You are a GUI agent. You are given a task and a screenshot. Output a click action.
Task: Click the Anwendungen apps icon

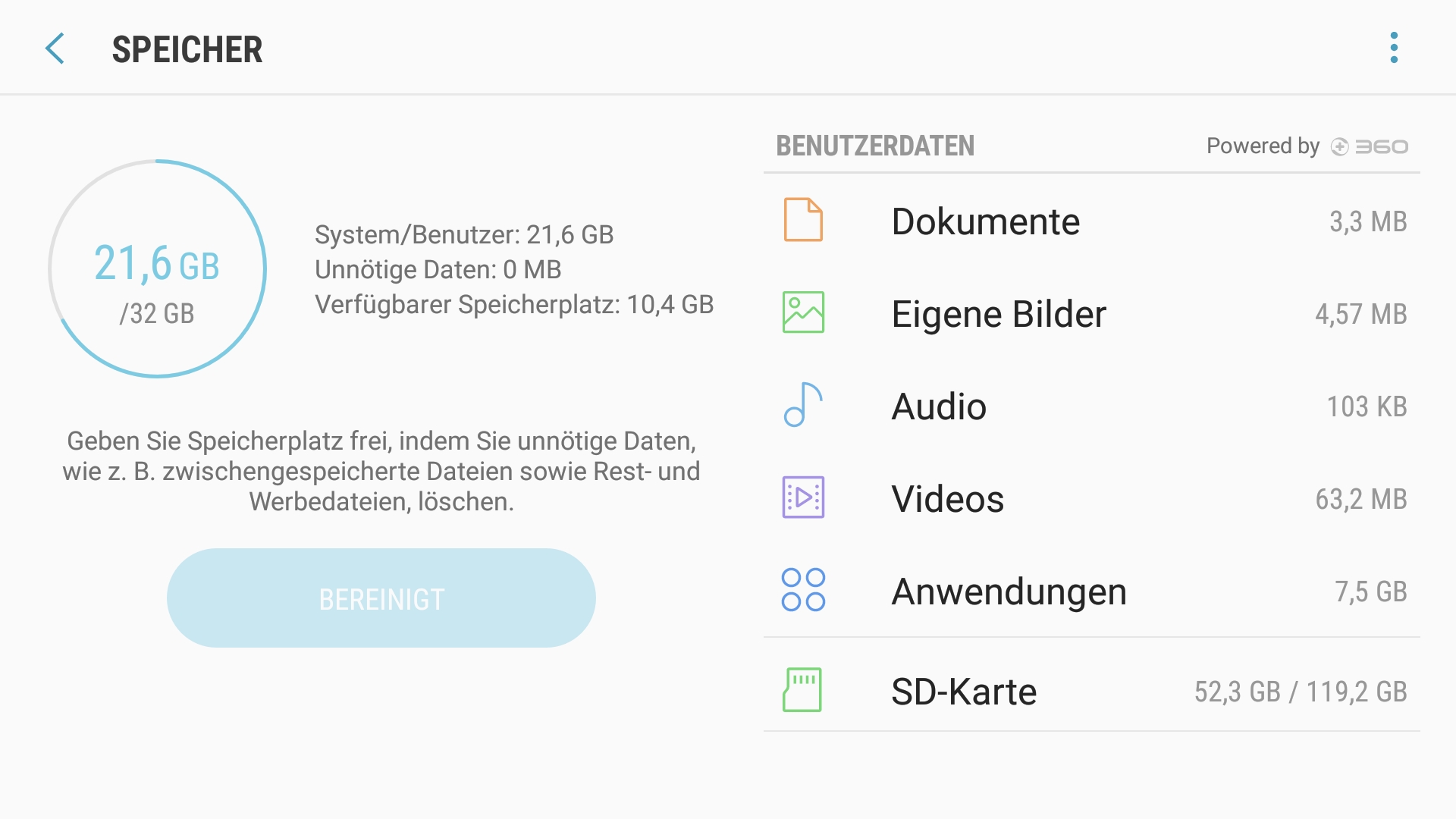pos(802,591)
